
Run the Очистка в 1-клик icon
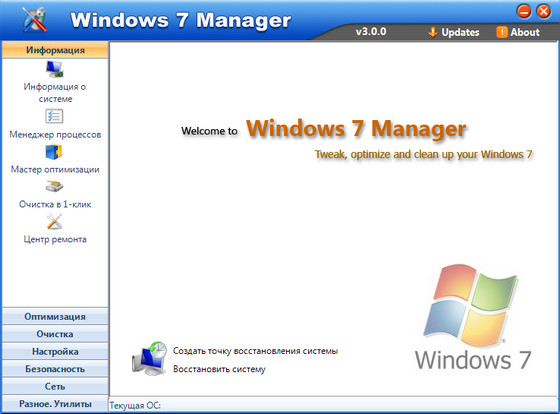click(54, 186)
